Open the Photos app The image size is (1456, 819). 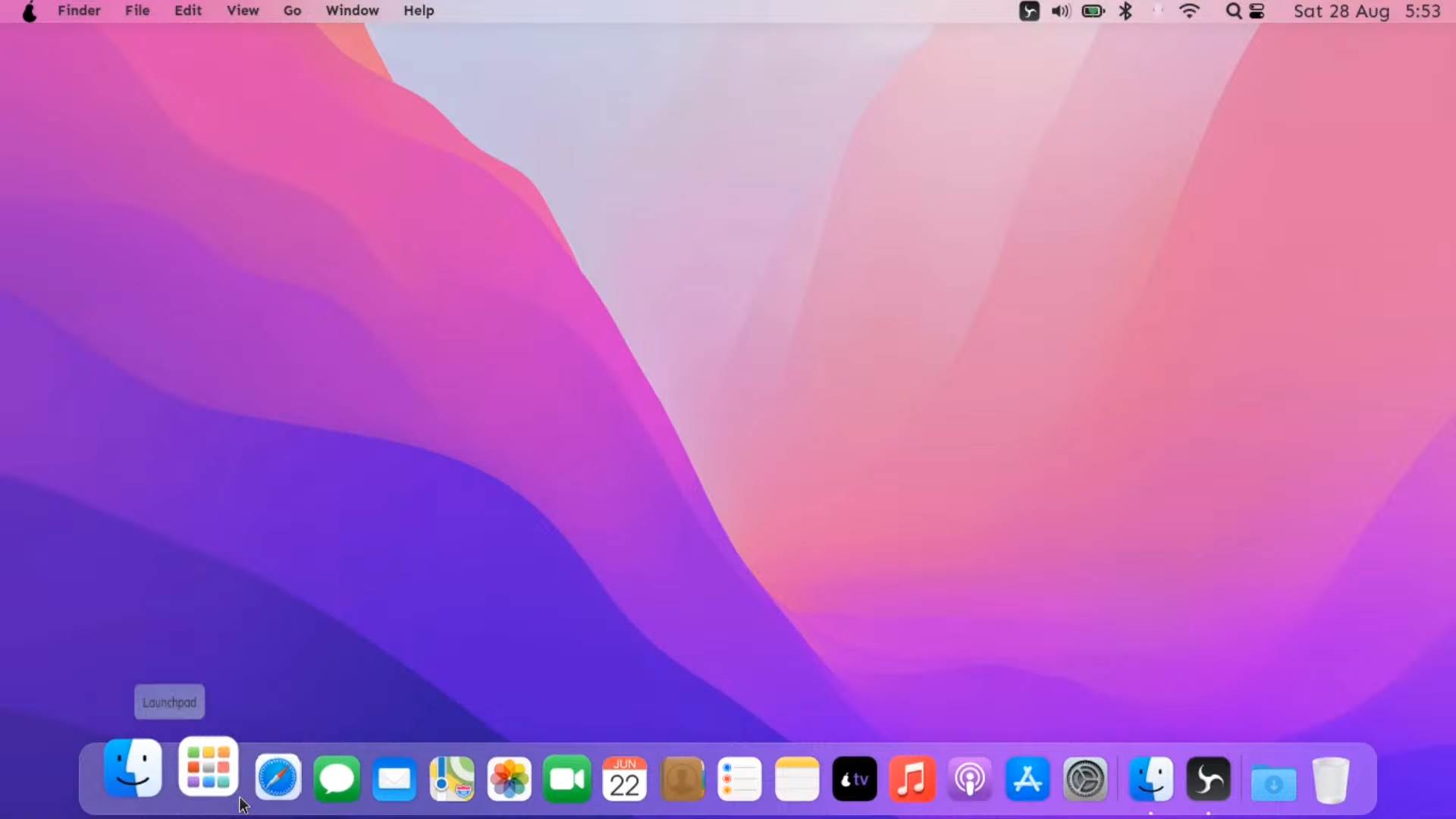[510, 779]
